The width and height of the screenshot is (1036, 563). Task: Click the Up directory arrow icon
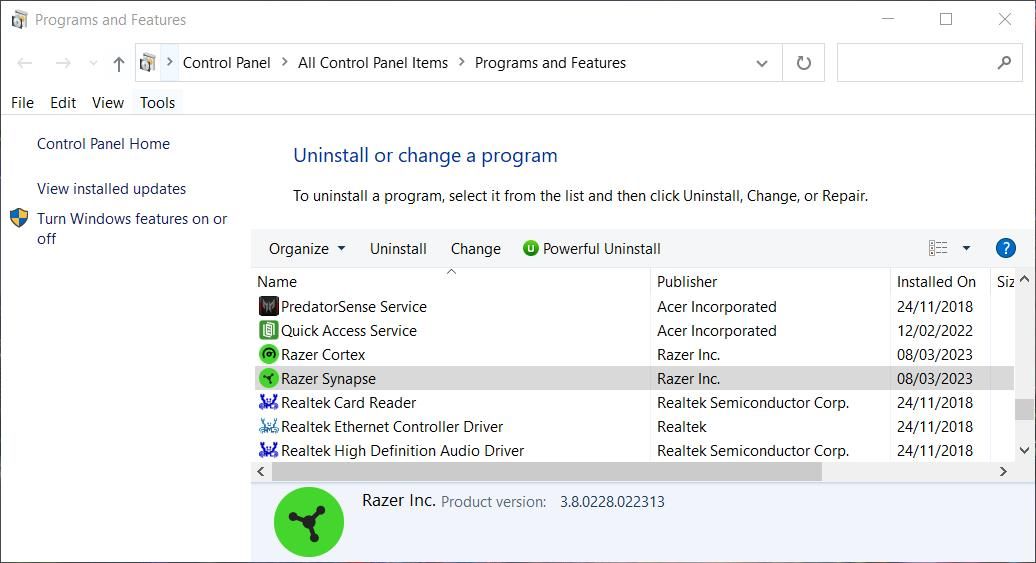[119, 63]
